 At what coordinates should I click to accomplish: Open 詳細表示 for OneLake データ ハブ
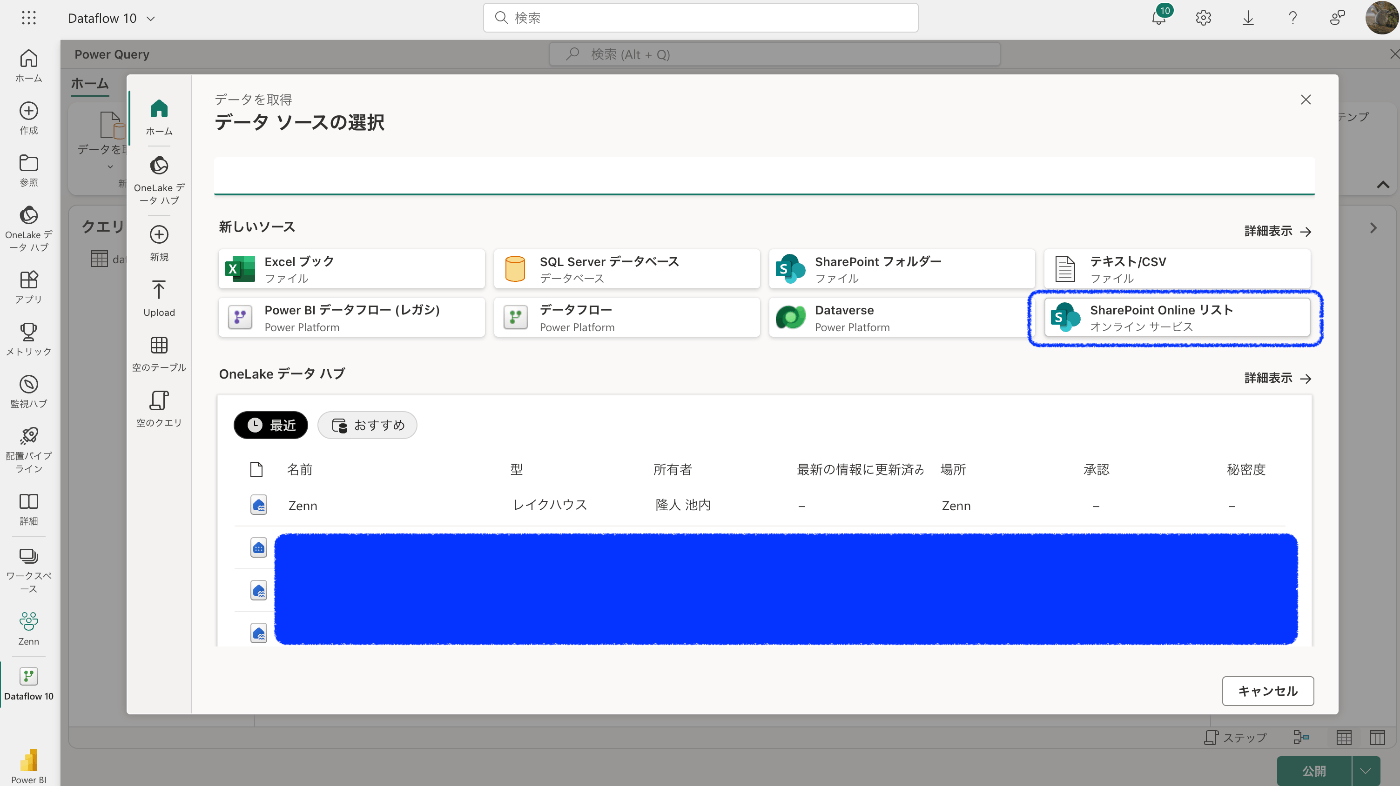tap(1278, 378)
